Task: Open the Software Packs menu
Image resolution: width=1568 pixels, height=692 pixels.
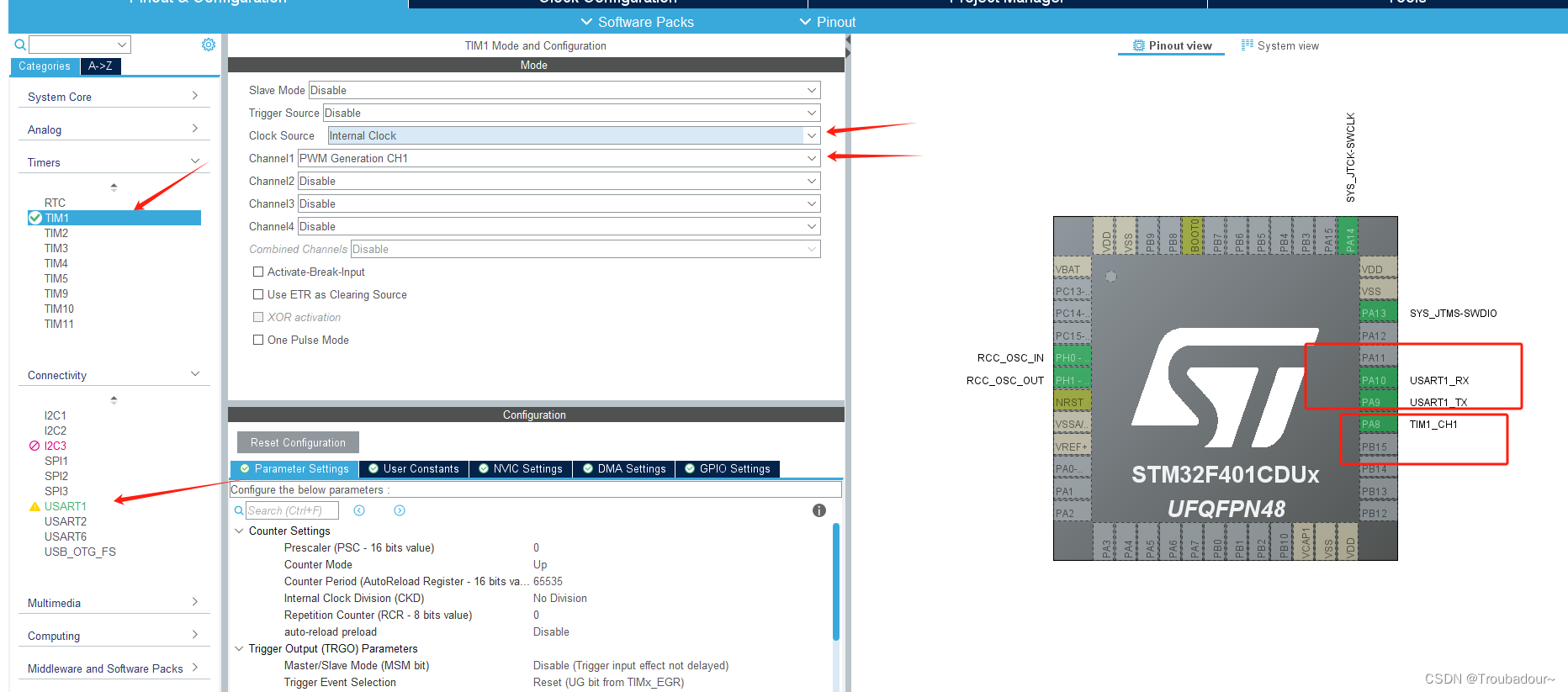Action: click(x=637, y=22)
